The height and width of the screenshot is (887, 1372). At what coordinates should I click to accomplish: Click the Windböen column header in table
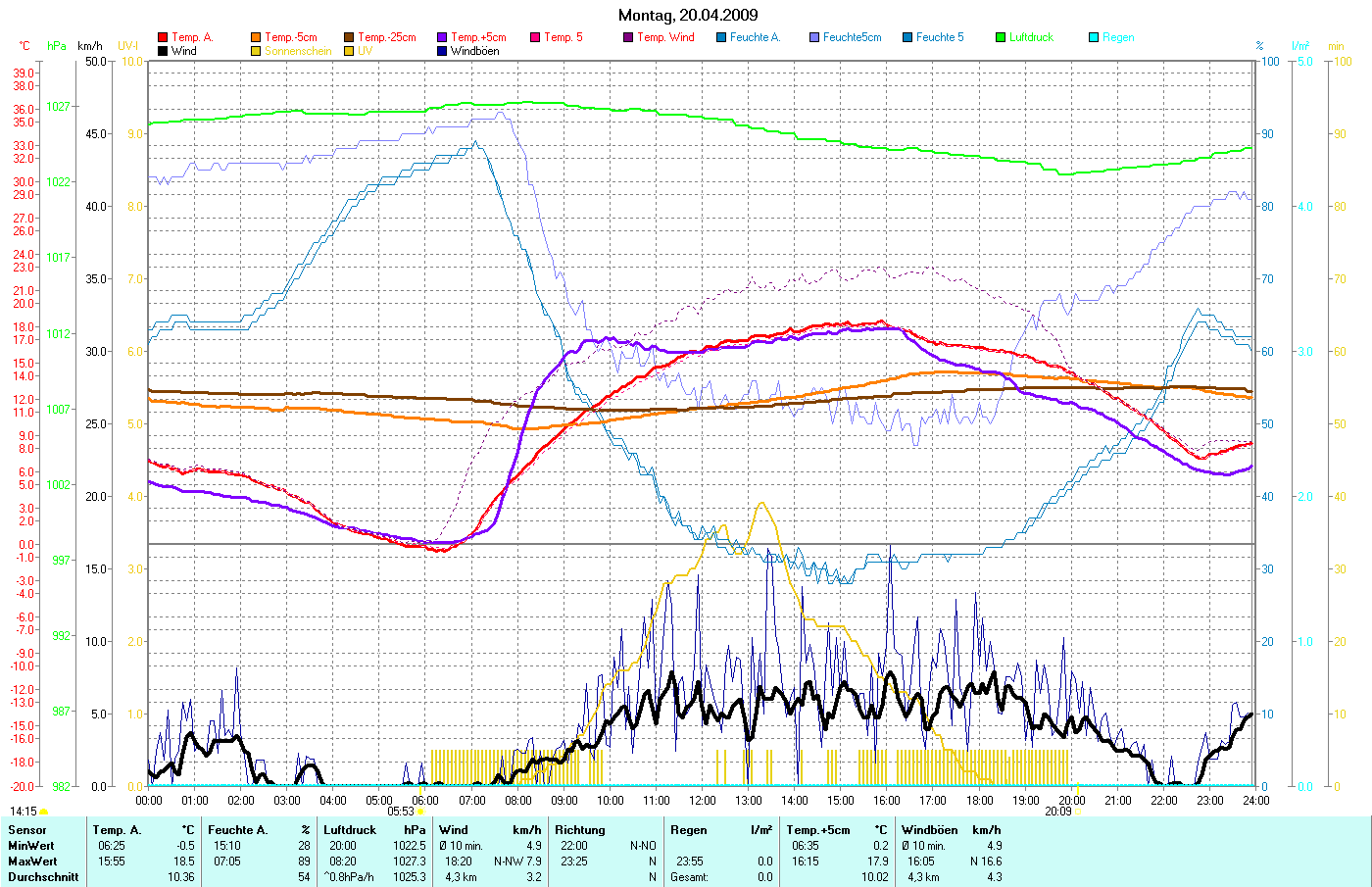(x=930, y=830)
